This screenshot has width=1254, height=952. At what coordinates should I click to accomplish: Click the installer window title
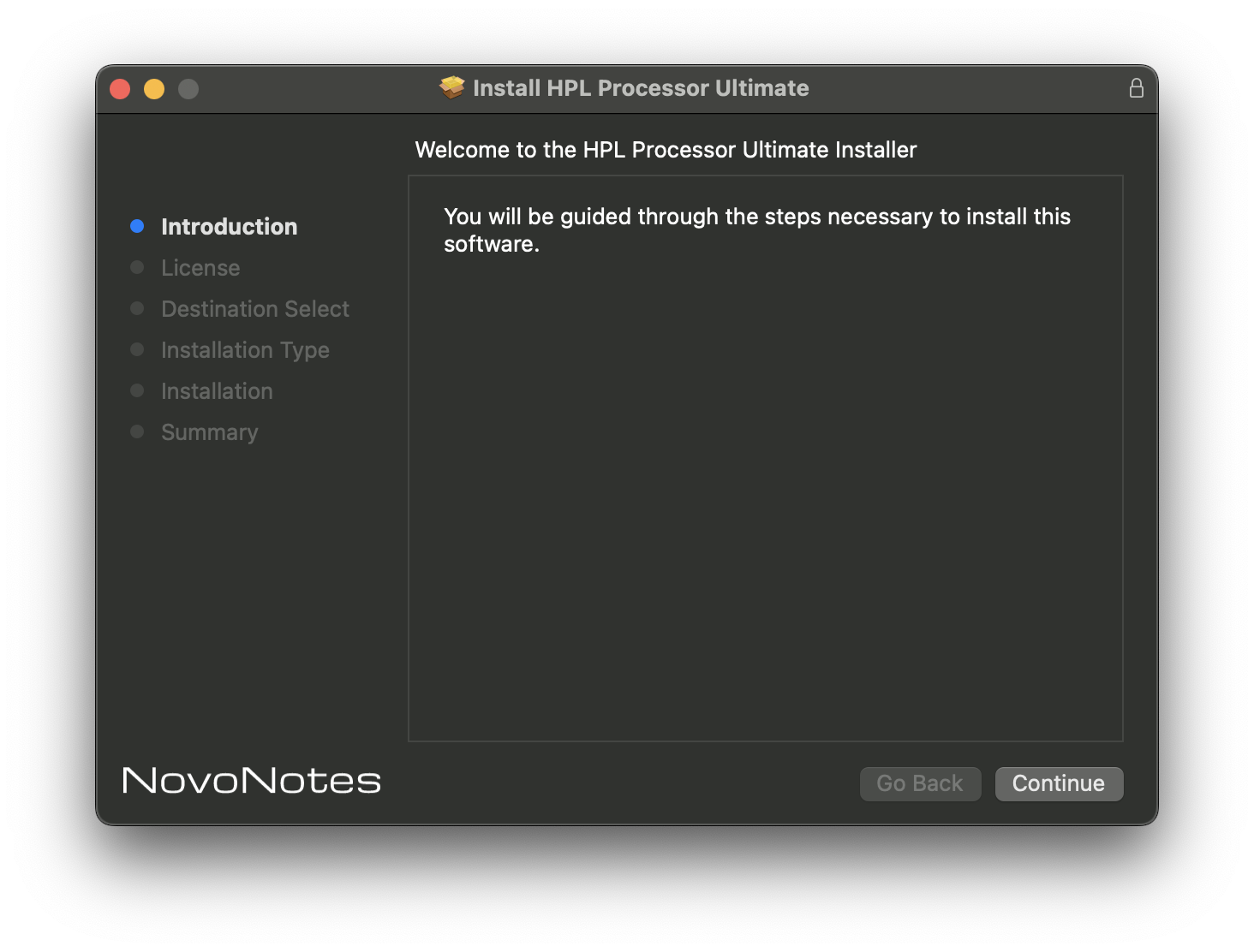coord(641,87)
